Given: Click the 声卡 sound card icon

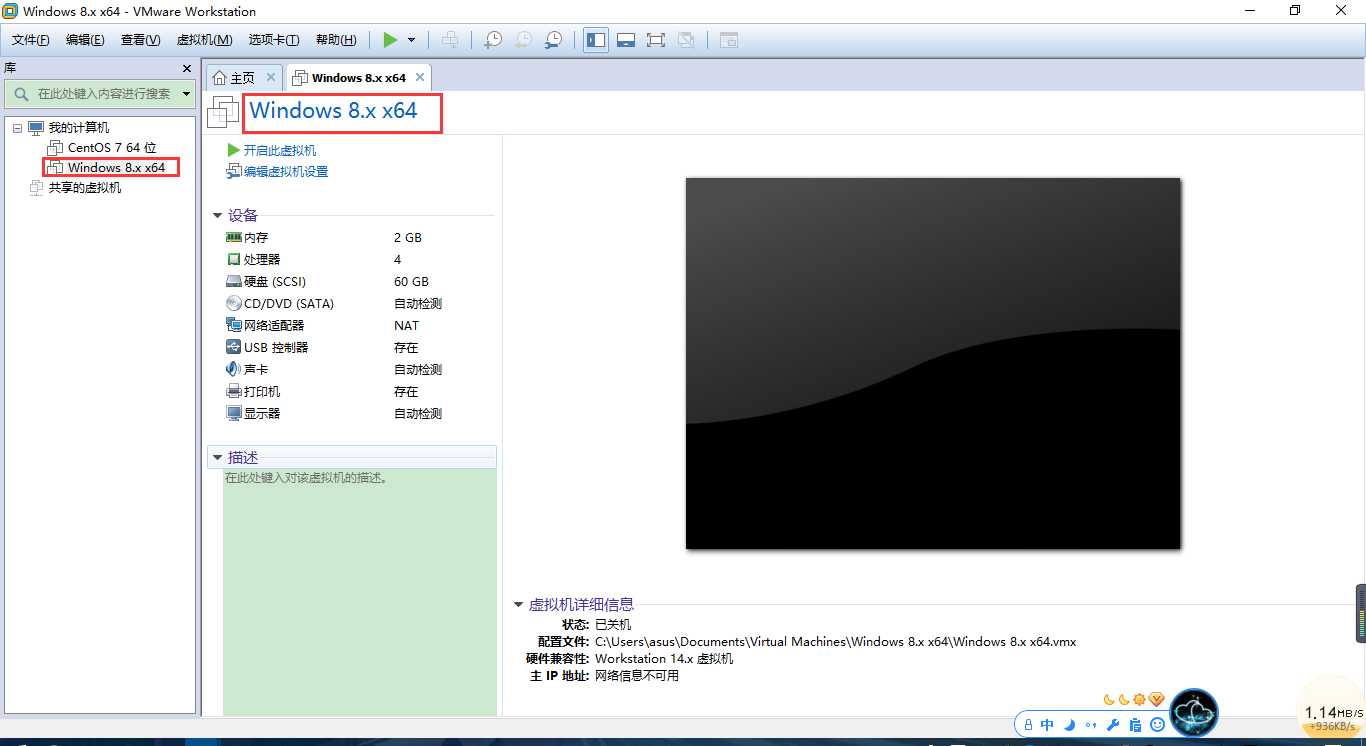Looking at the screenshot, I should coord(234,370).
